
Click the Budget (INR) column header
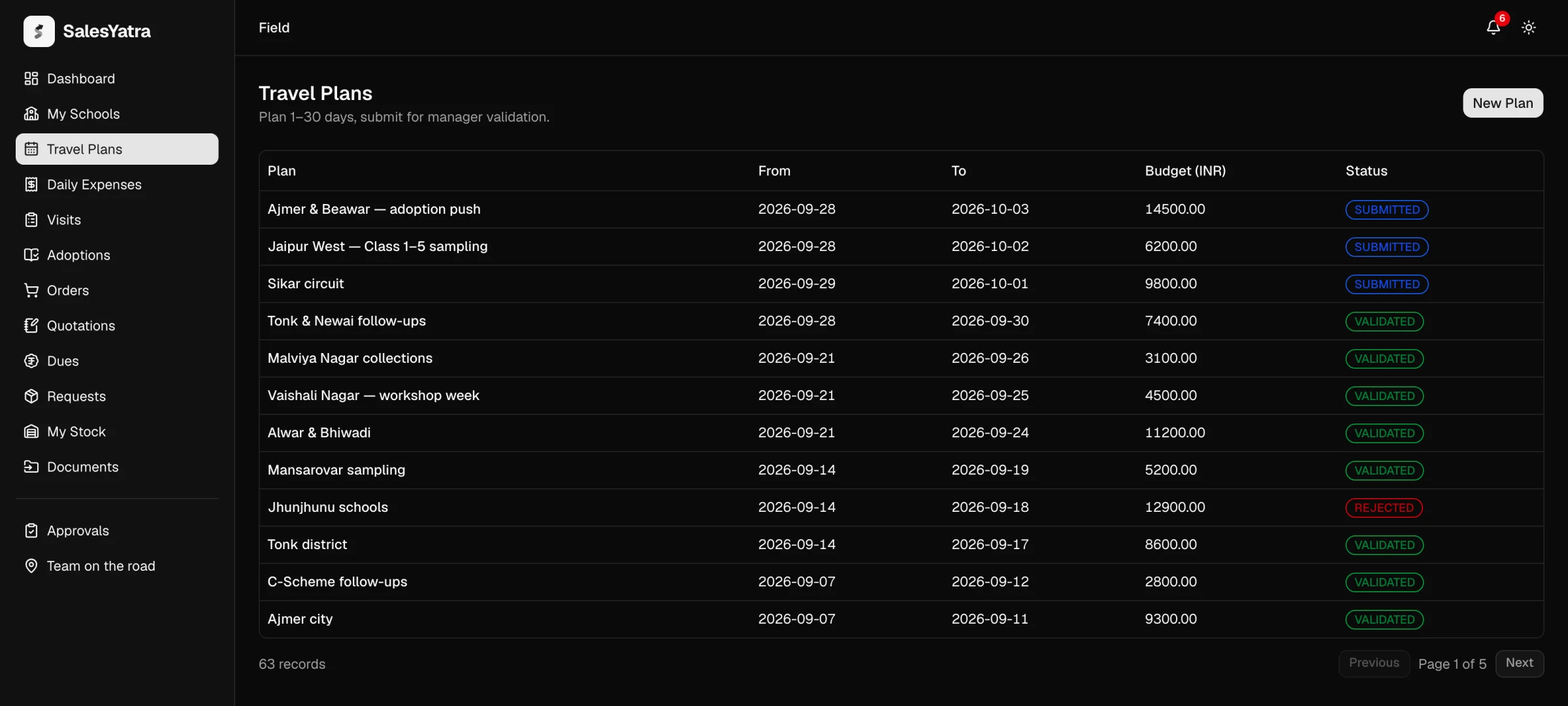tap(1185, 171)
